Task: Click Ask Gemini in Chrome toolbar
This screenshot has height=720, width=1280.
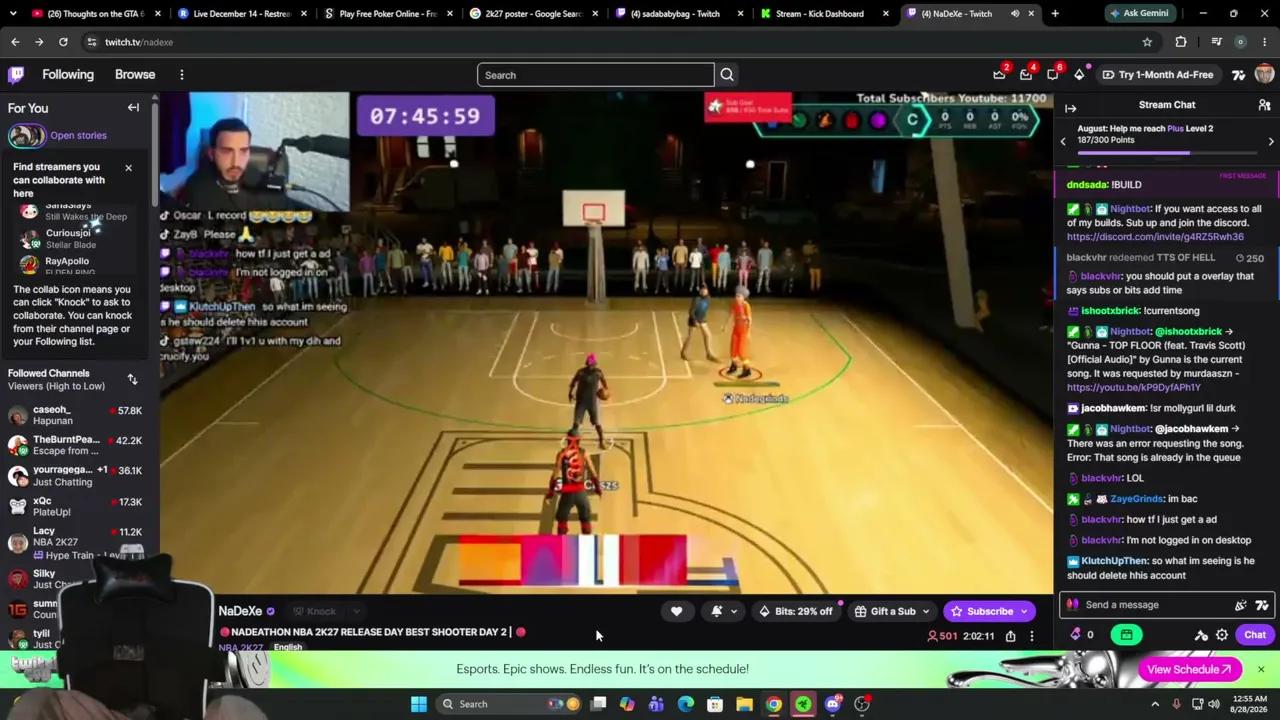Action: tap(1138, 14)
